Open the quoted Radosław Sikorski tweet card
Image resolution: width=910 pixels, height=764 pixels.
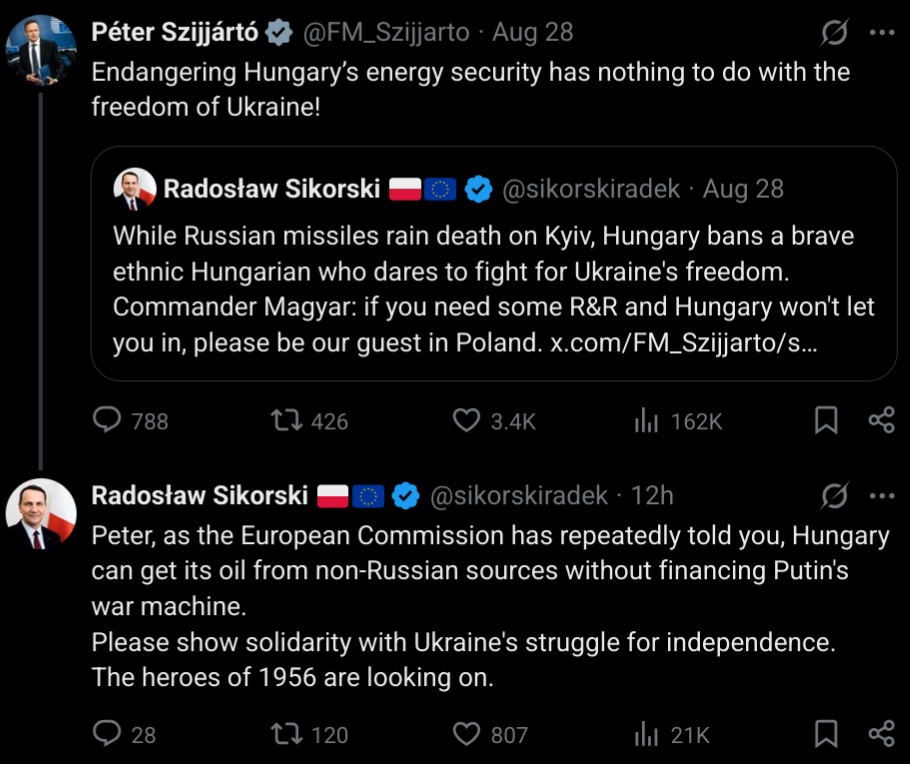pyautogui.click(x=494, y=264)
